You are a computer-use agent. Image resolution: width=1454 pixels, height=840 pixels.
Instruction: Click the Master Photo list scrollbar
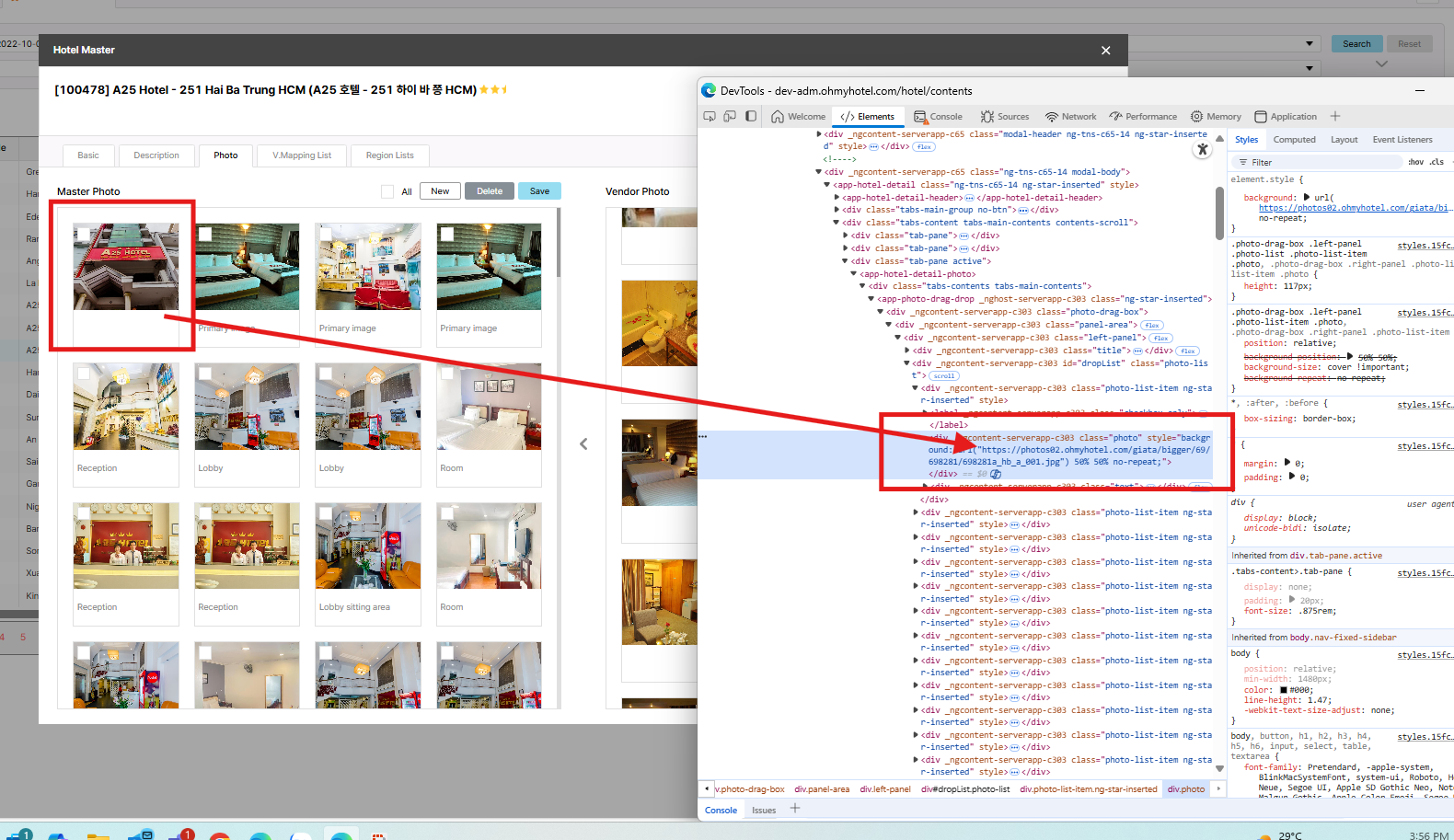tap(558, 243)
